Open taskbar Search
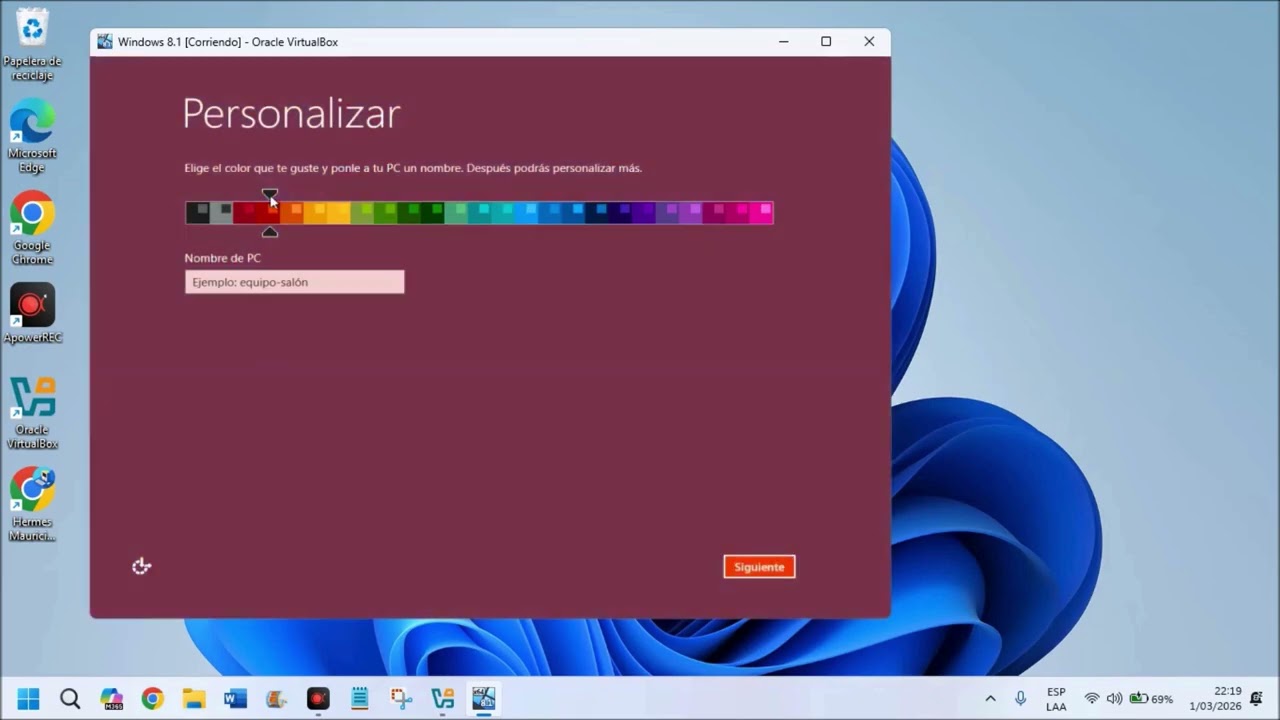This screenshot has width=1280, height=720. coord(70,698)
